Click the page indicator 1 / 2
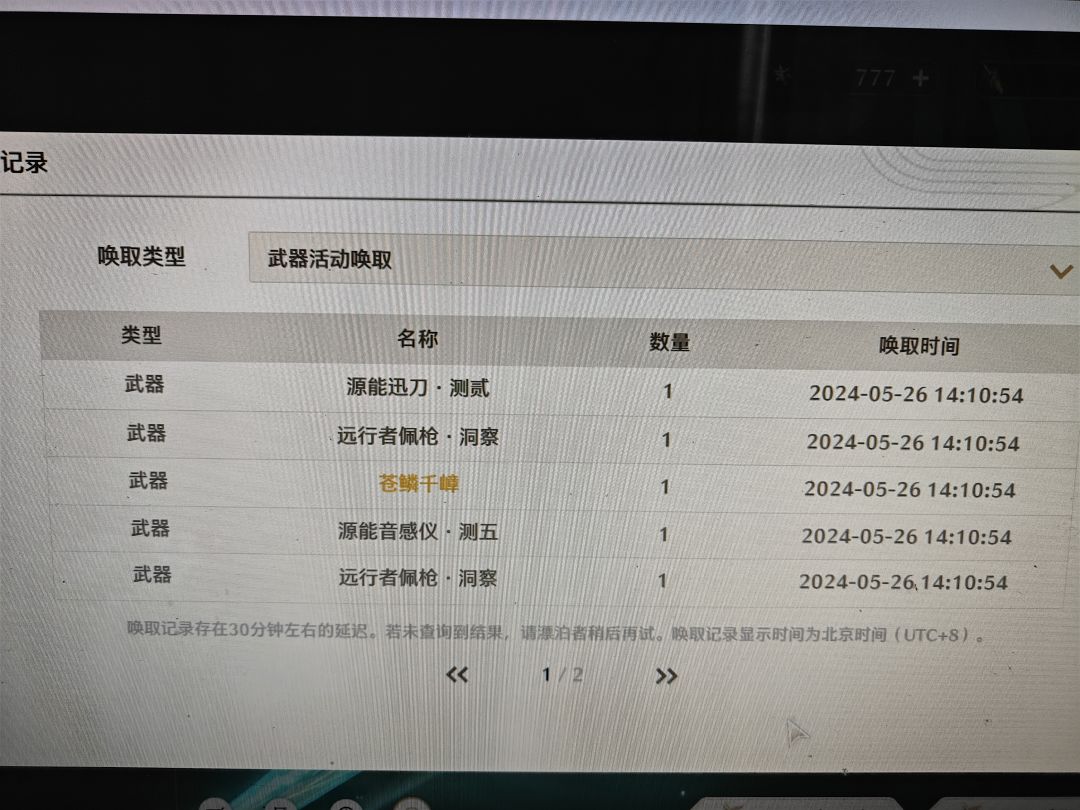This screenshot has width=1080, height=810. coord(562,675)
